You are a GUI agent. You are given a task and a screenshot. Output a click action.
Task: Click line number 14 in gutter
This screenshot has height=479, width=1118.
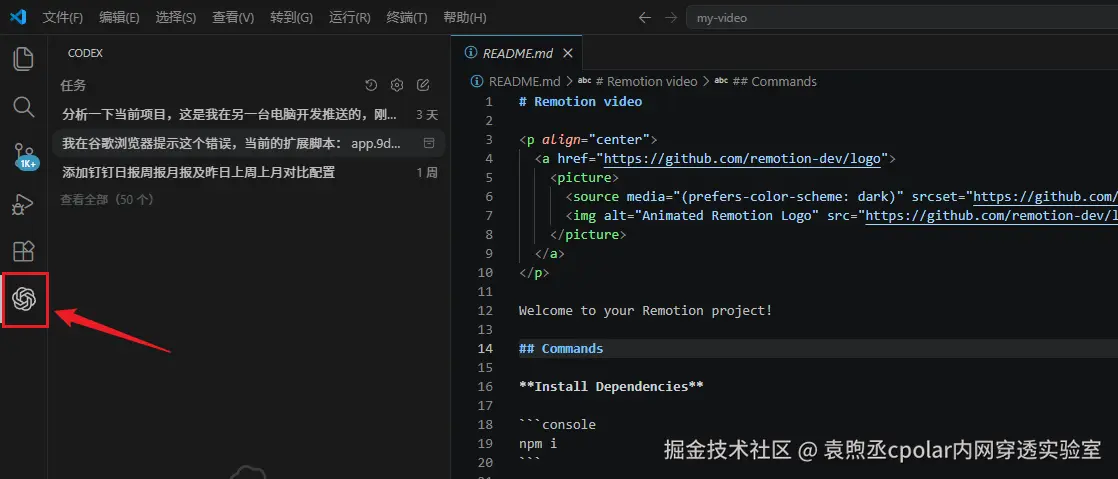point(485,349)
